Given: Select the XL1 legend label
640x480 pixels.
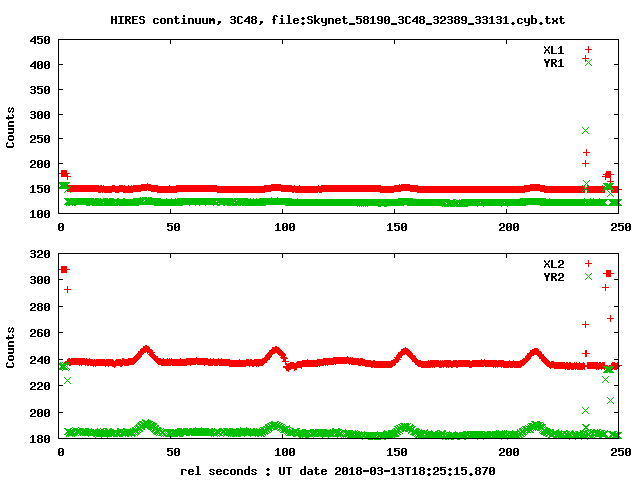Looking at the screenshot, I should tap(553, 50).
